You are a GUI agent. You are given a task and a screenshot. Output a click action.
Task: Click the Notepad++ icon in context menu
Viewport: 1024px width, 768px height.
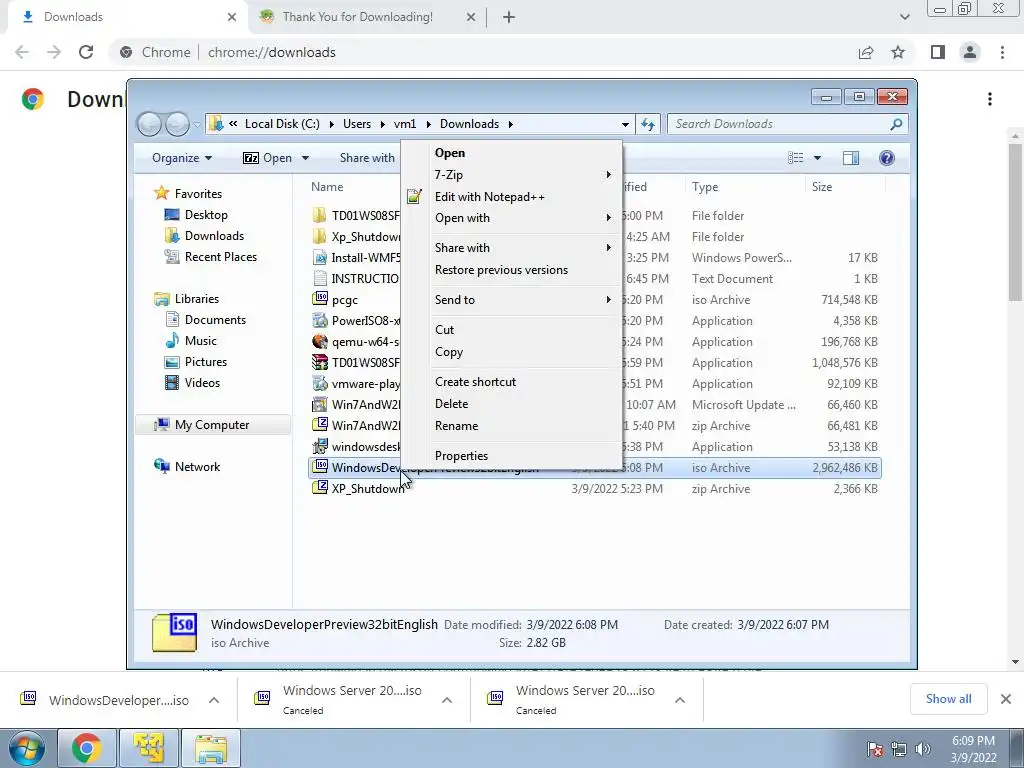[414, 197]
